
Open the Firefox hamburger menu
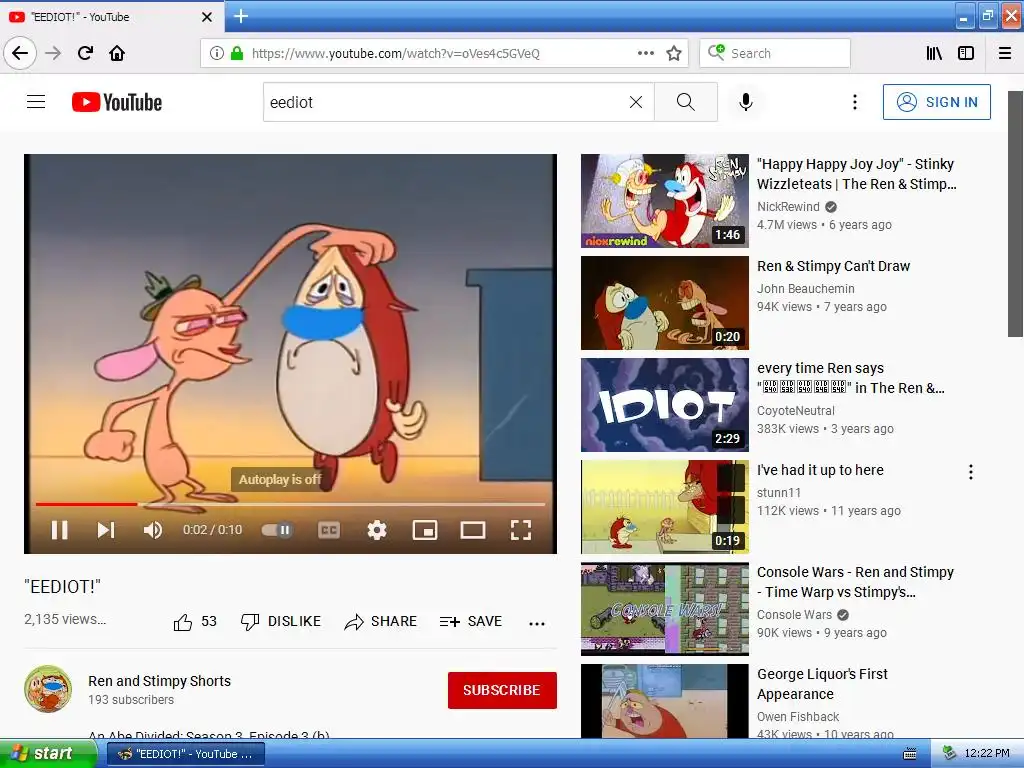coord(1005,53)
